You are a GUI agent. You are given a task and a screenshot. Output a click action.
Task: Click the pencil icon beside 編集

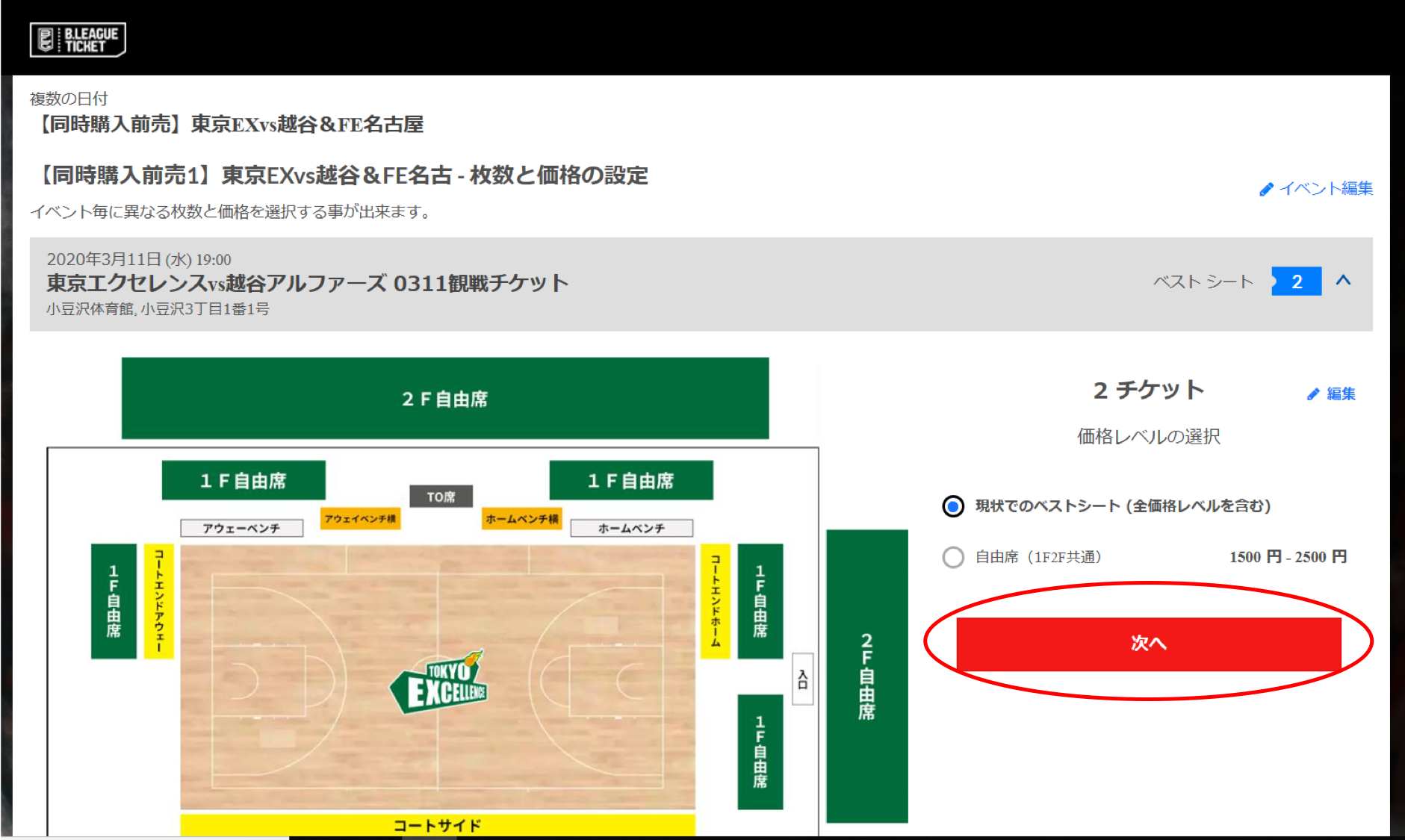coord(1313,394)
